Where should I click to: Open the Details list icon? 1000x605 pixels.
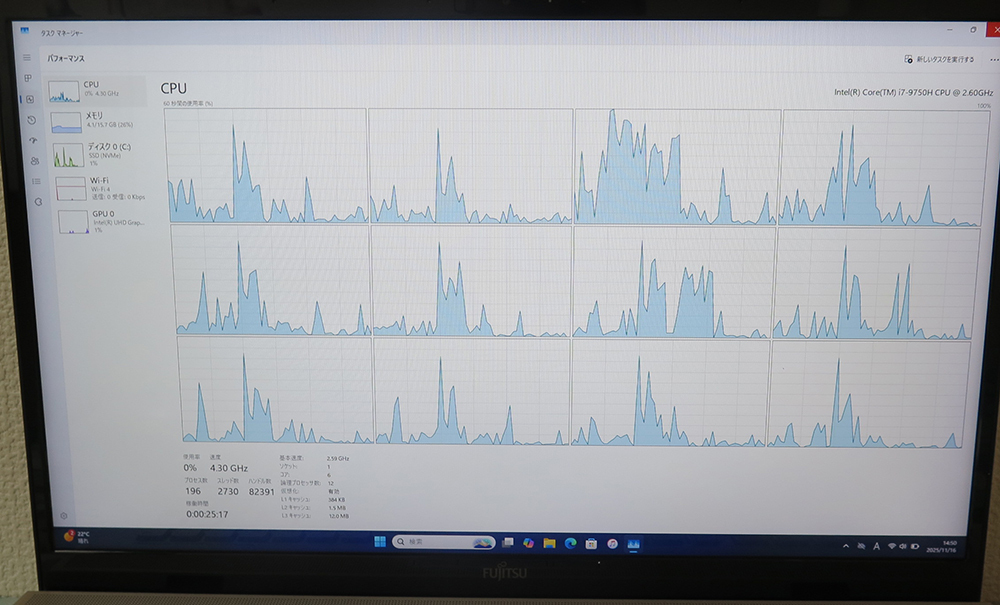click(x=36, y=181)
